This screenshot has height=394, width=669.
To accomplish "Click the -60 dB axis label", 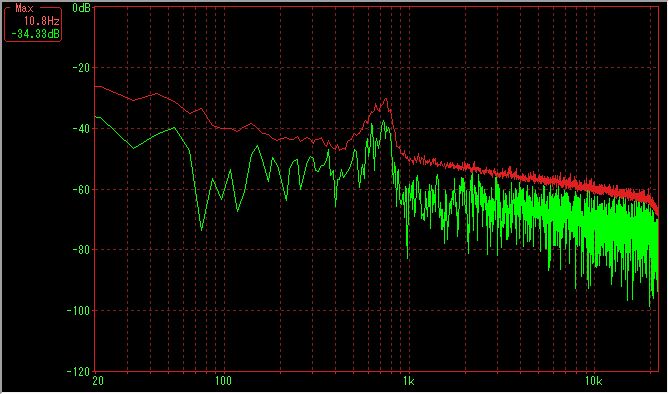I will tap(80, 189).
